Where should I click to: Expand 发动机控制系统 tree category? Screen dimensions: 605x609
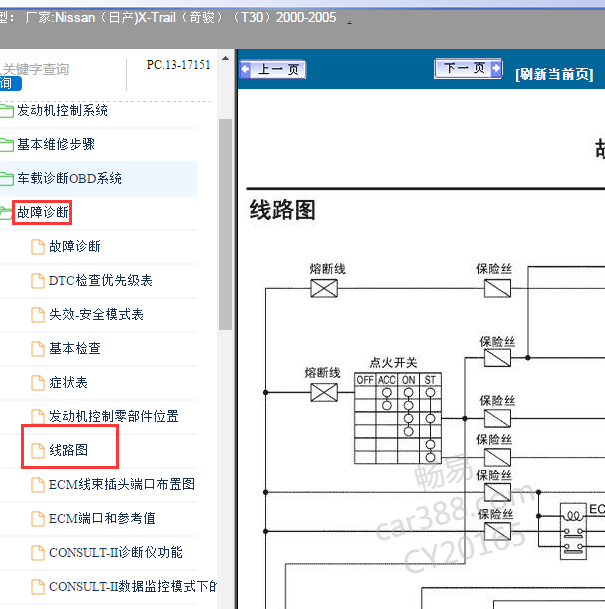(x=63, y=111)
